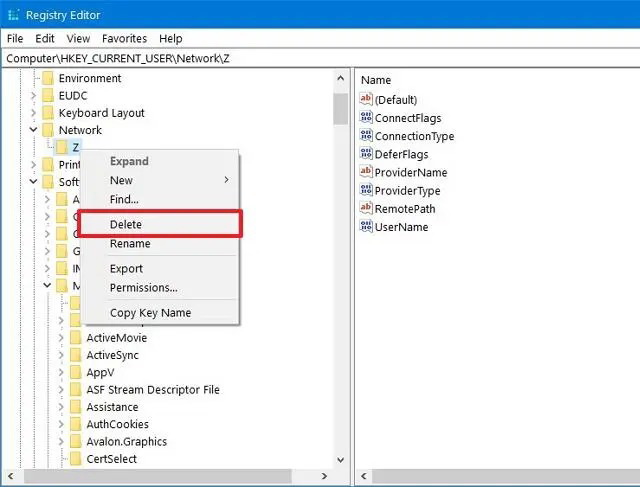Select the UserName value name
This screenshot has width=640, height=487.
(402, 227)
